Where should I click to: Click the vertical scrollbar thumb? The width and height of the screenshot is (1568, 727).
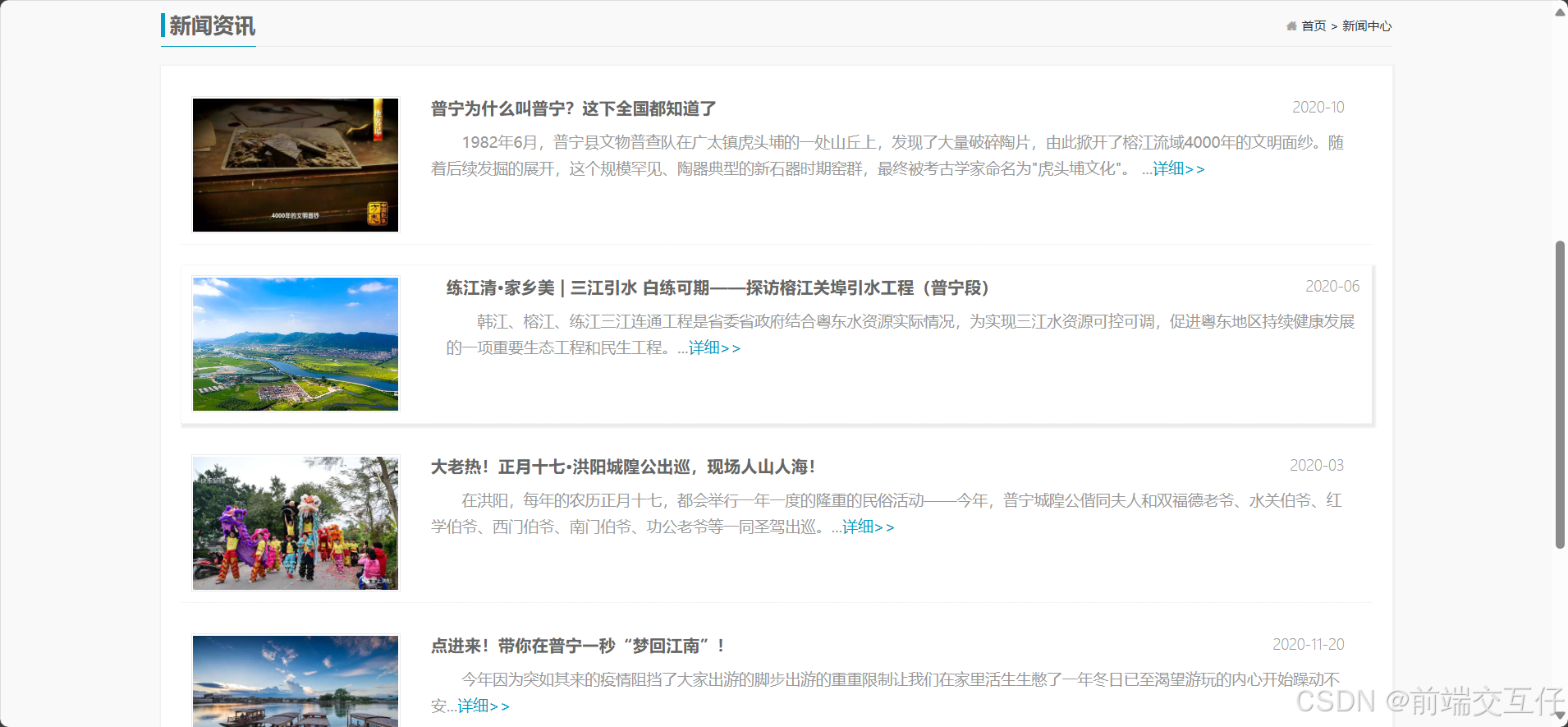tap(1560, 394)
